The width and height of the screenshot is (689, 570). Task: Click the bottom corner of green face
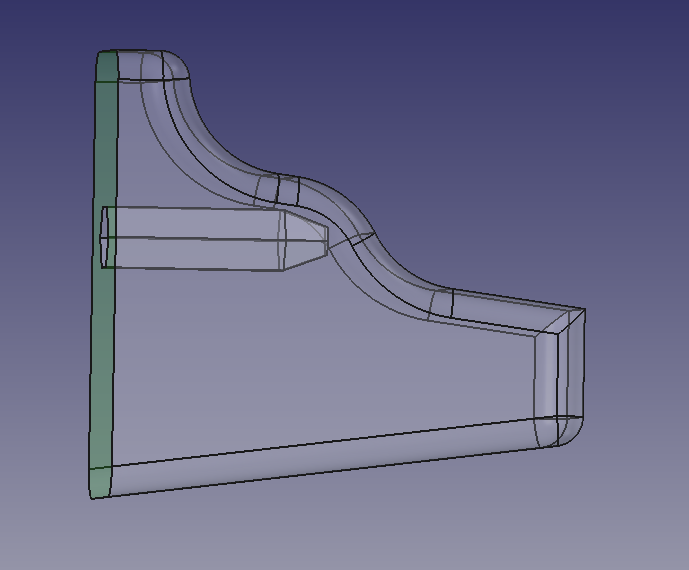(101, 483)
